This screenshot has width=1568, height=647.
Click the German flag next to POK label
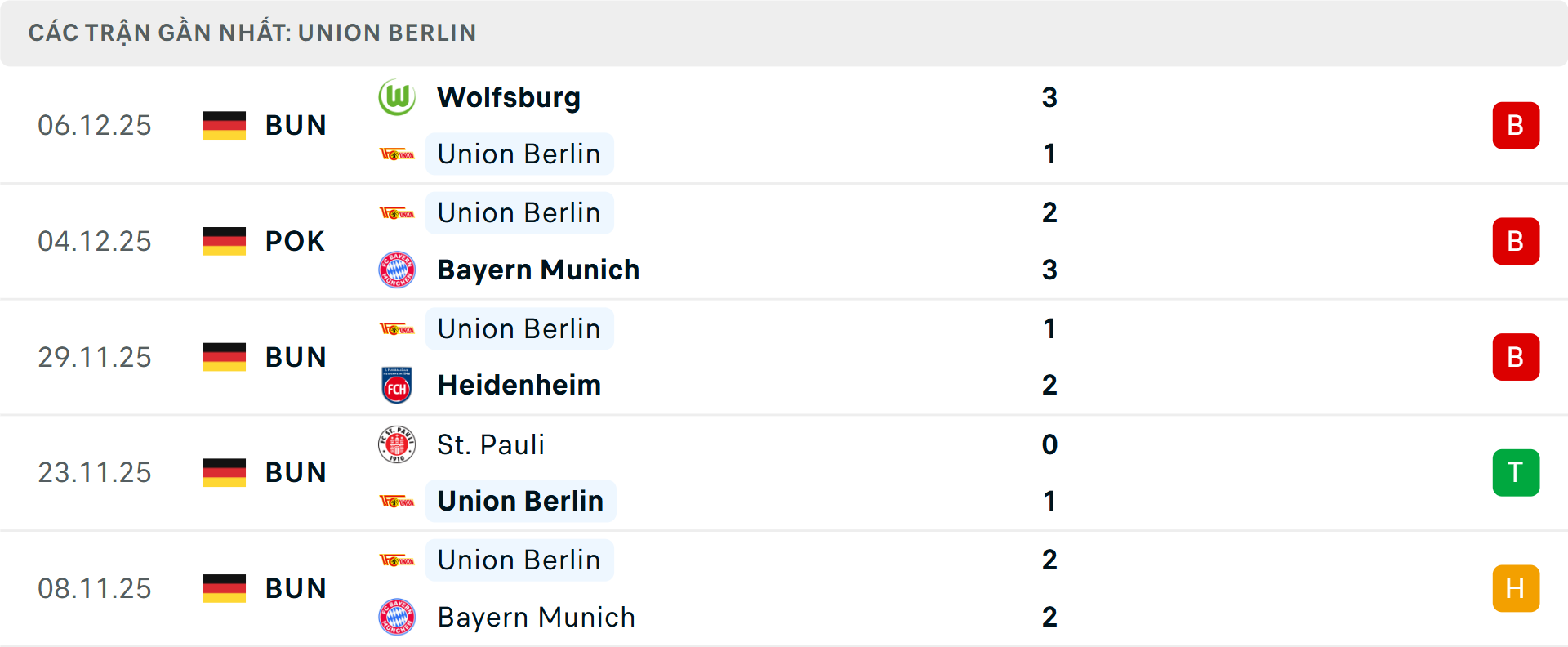tap(225, 241)
